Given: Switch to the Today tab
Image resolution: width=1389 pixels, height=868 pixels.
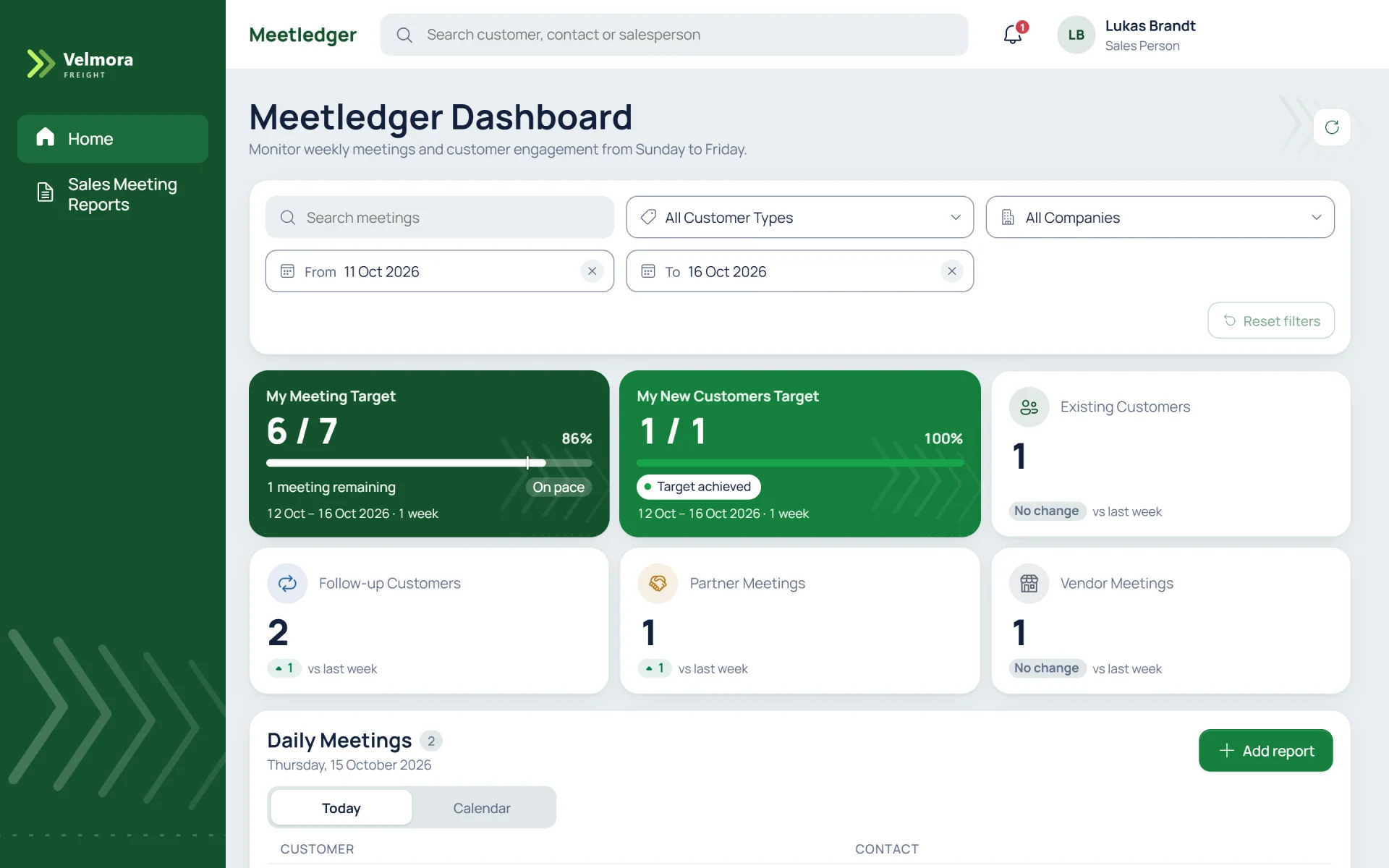Looking at the screenshot, I should click(341, 808).
